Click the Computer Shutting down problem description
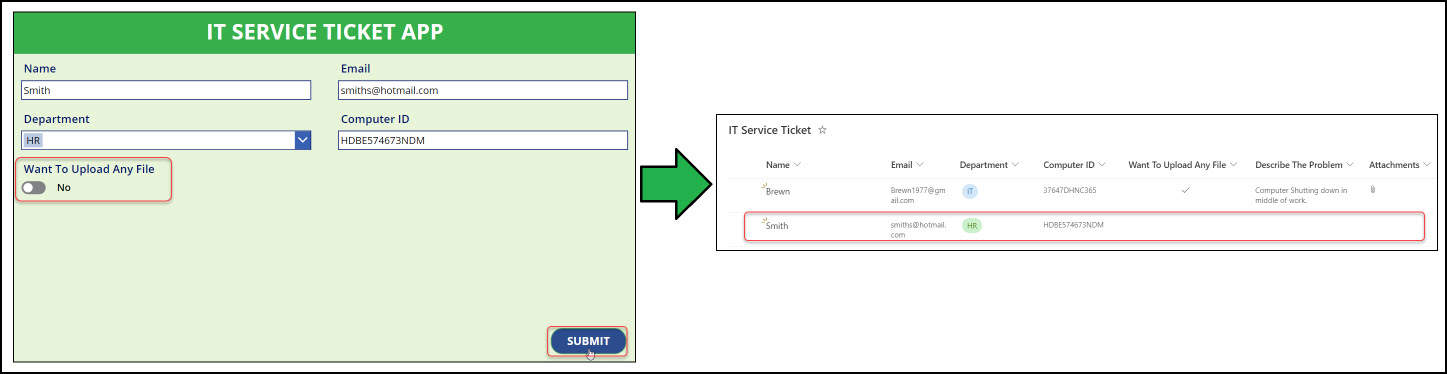 tap(1302, 194)
